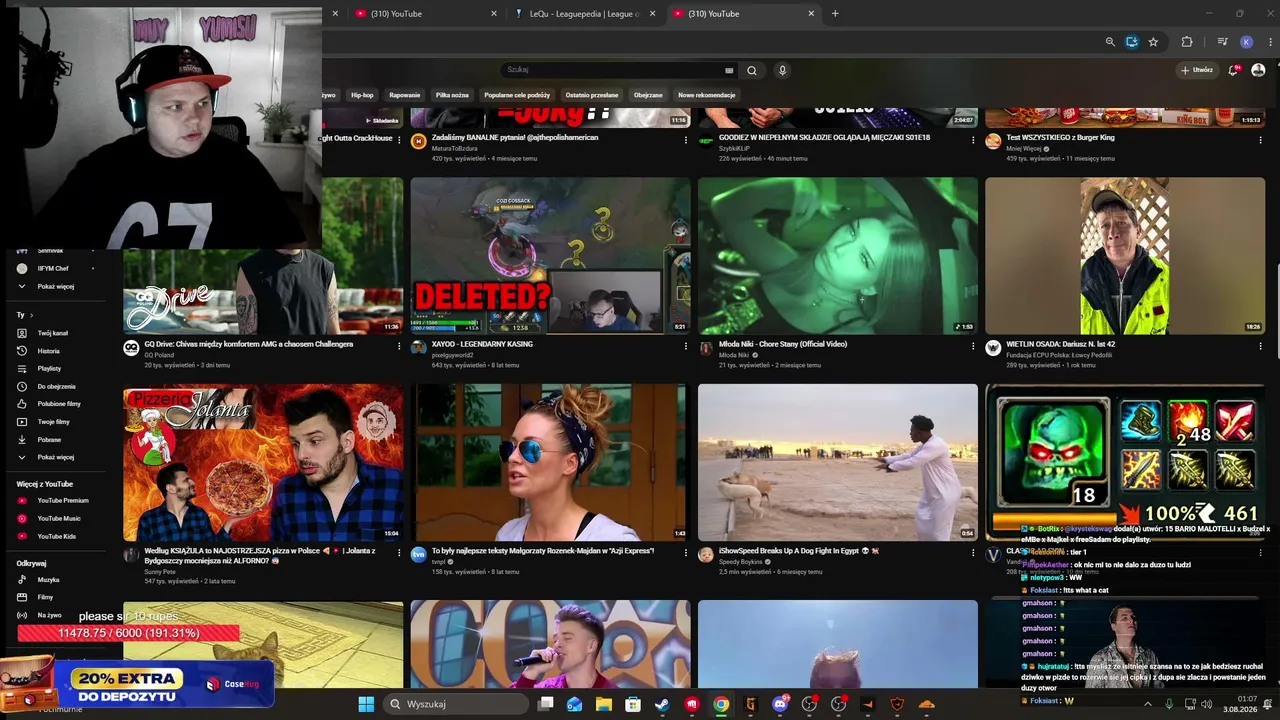Switch to Chrome on the taskbar
1280x720 pixels.
(x=721, y=704)
